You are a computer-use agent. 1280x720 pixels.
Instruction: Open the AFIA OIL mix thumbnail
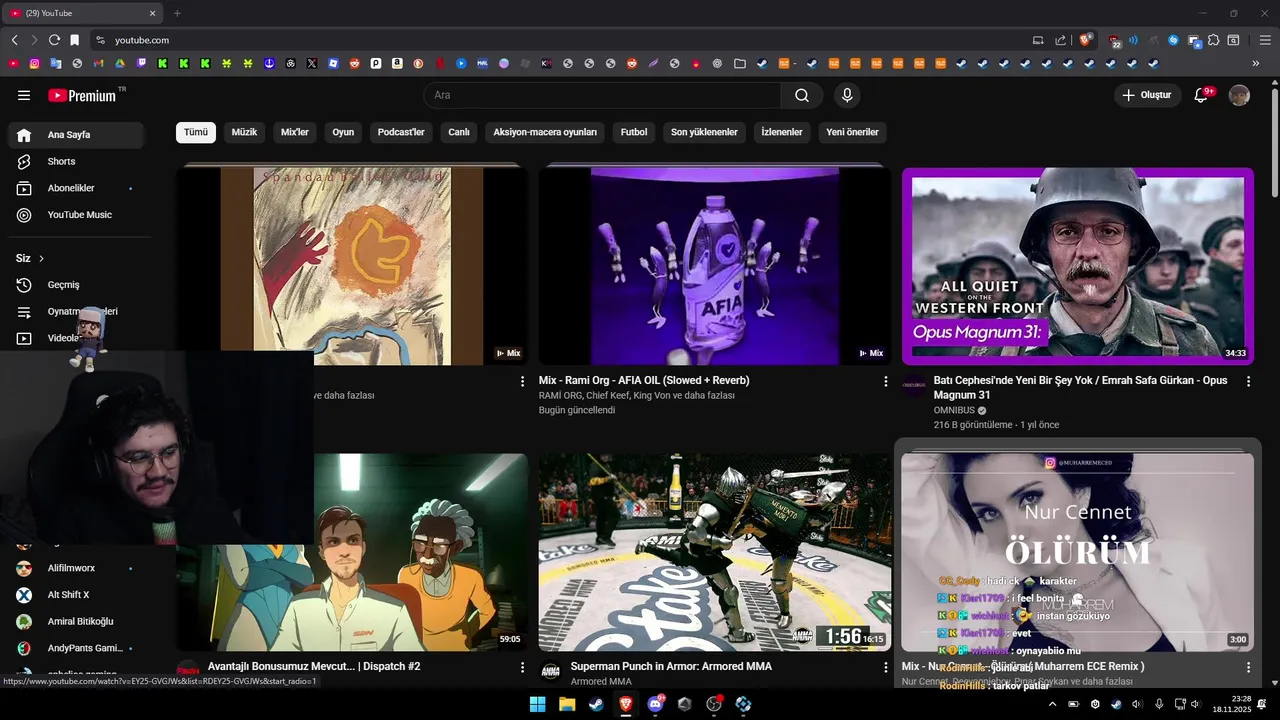715,266
